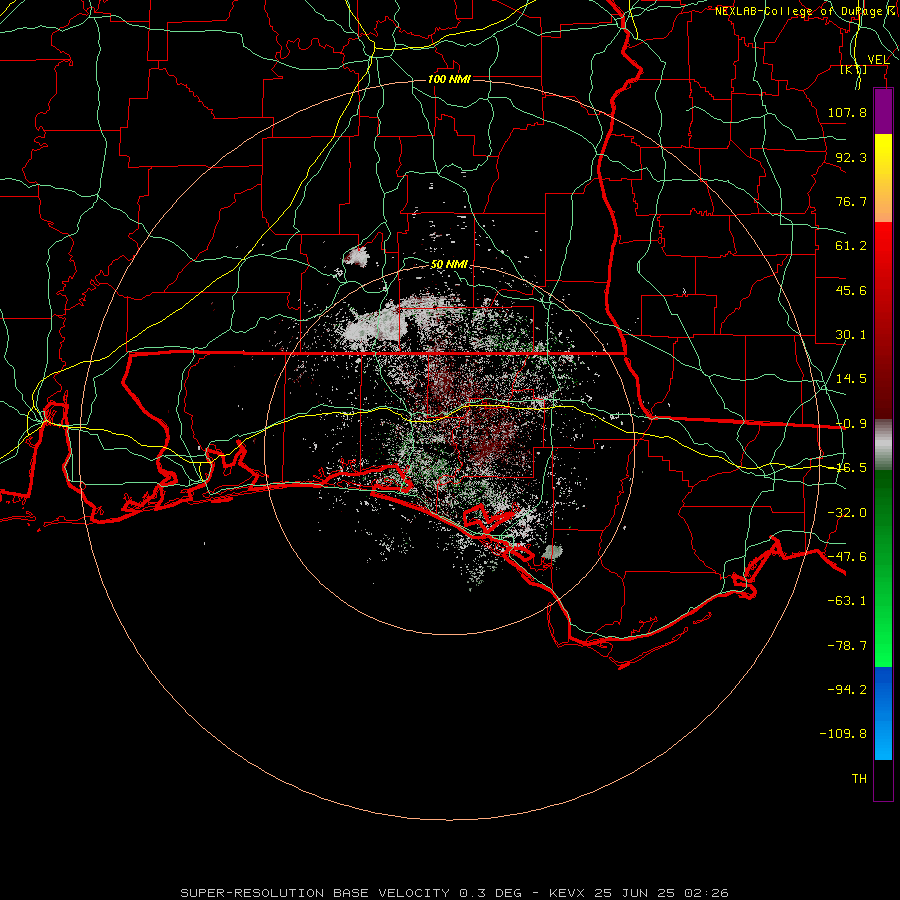
Task: Click the -94.2 legend value
Action: pyautogui.click(x=847, y=689)
